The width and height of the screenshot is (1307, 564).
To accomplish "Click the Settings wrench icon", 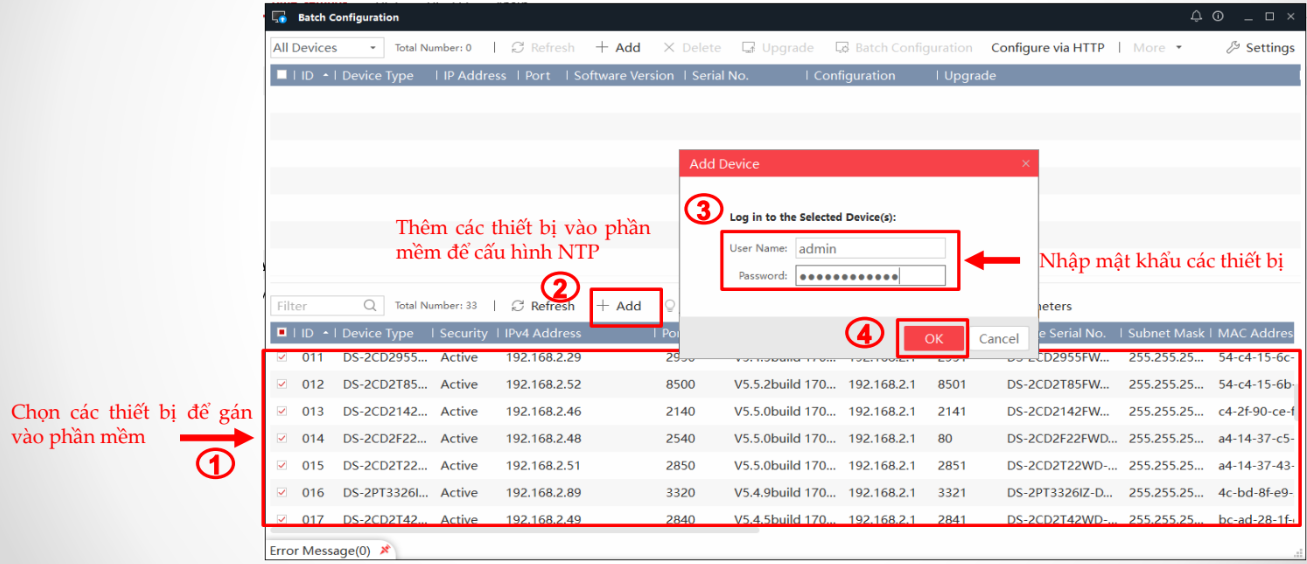I will coord(1233,48).
